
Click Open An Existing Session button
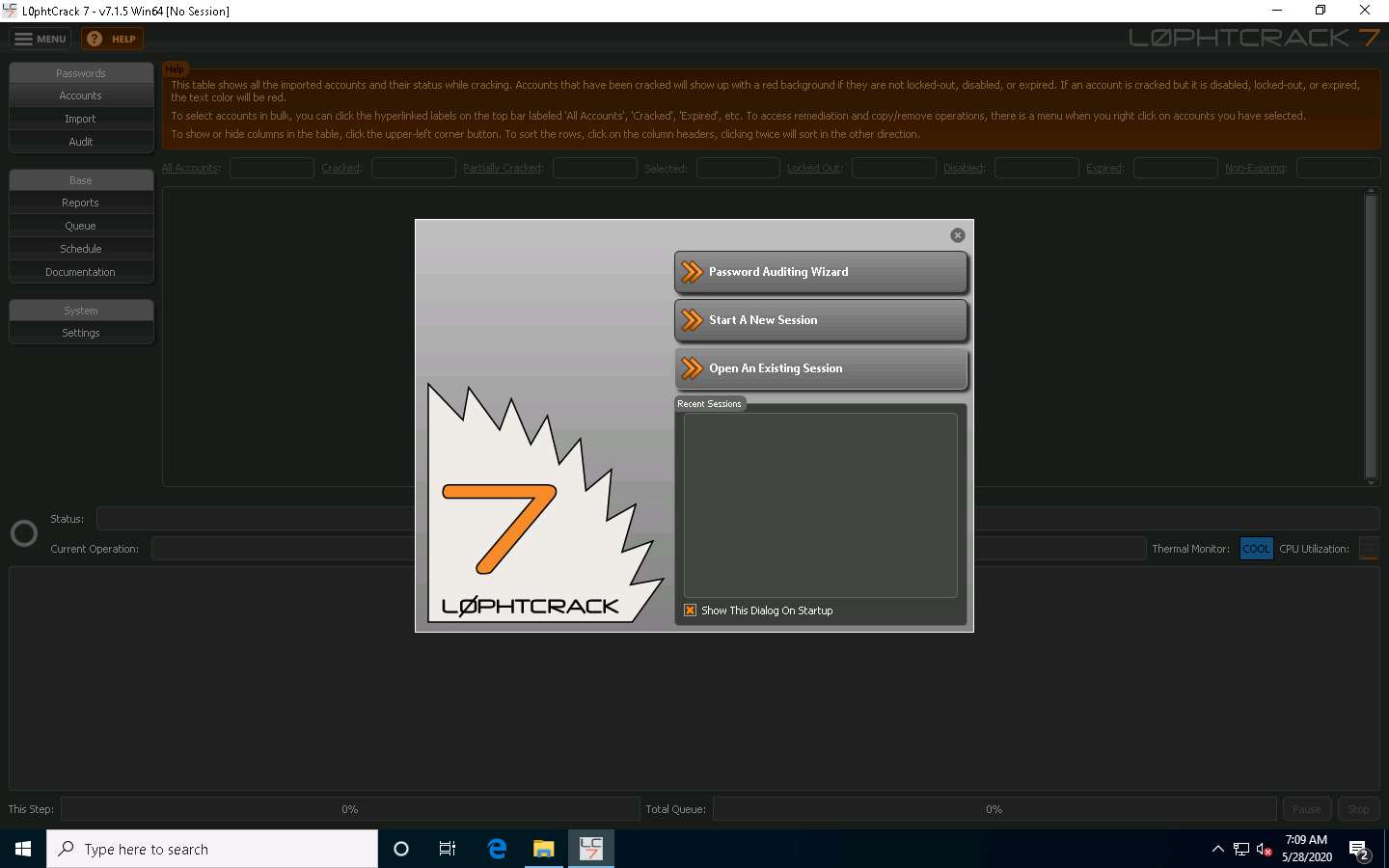click(x=821, y=368)
